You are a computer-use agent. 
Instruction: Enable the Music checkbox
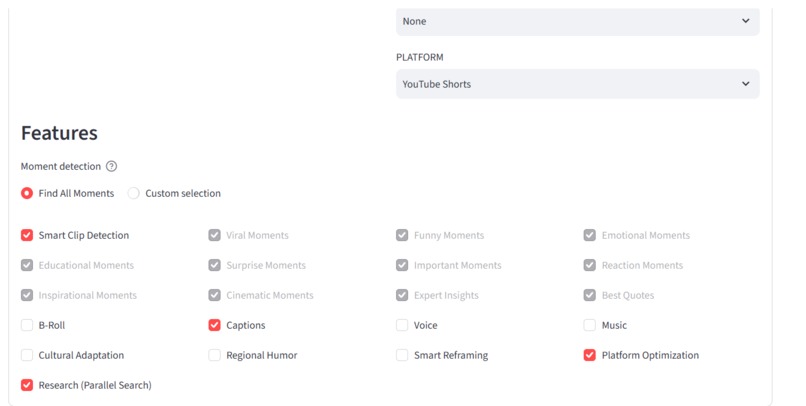(590, 325)
